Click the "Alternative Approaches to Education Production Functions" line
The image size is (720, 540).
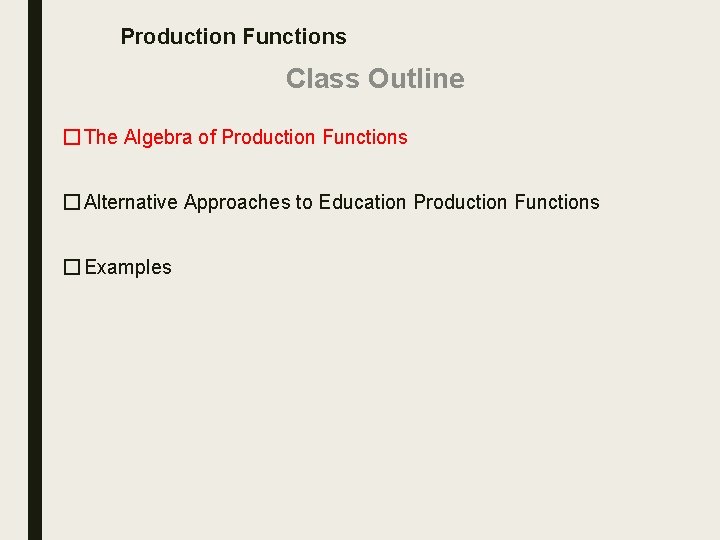[342, 202]
